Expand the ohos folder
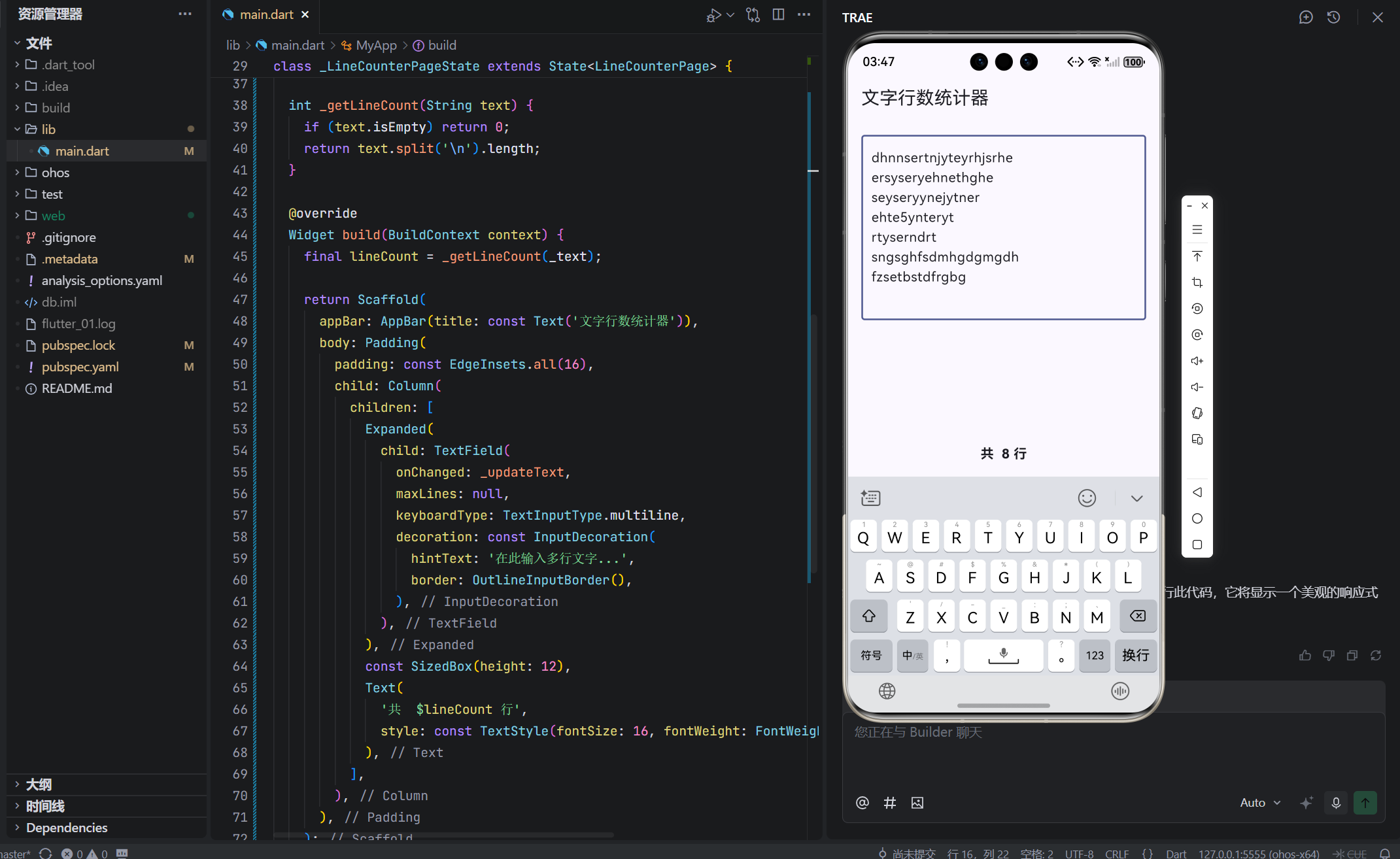This screenshot has width=1400, height=859. [55, 173]
